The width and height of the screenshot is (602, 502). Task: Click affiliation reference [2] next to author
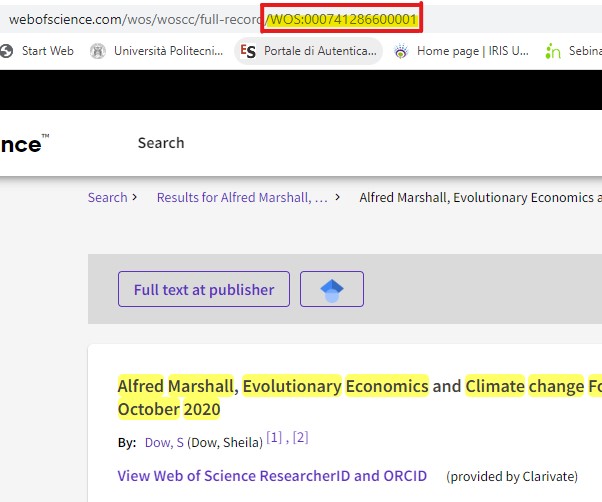pos(300,438)
